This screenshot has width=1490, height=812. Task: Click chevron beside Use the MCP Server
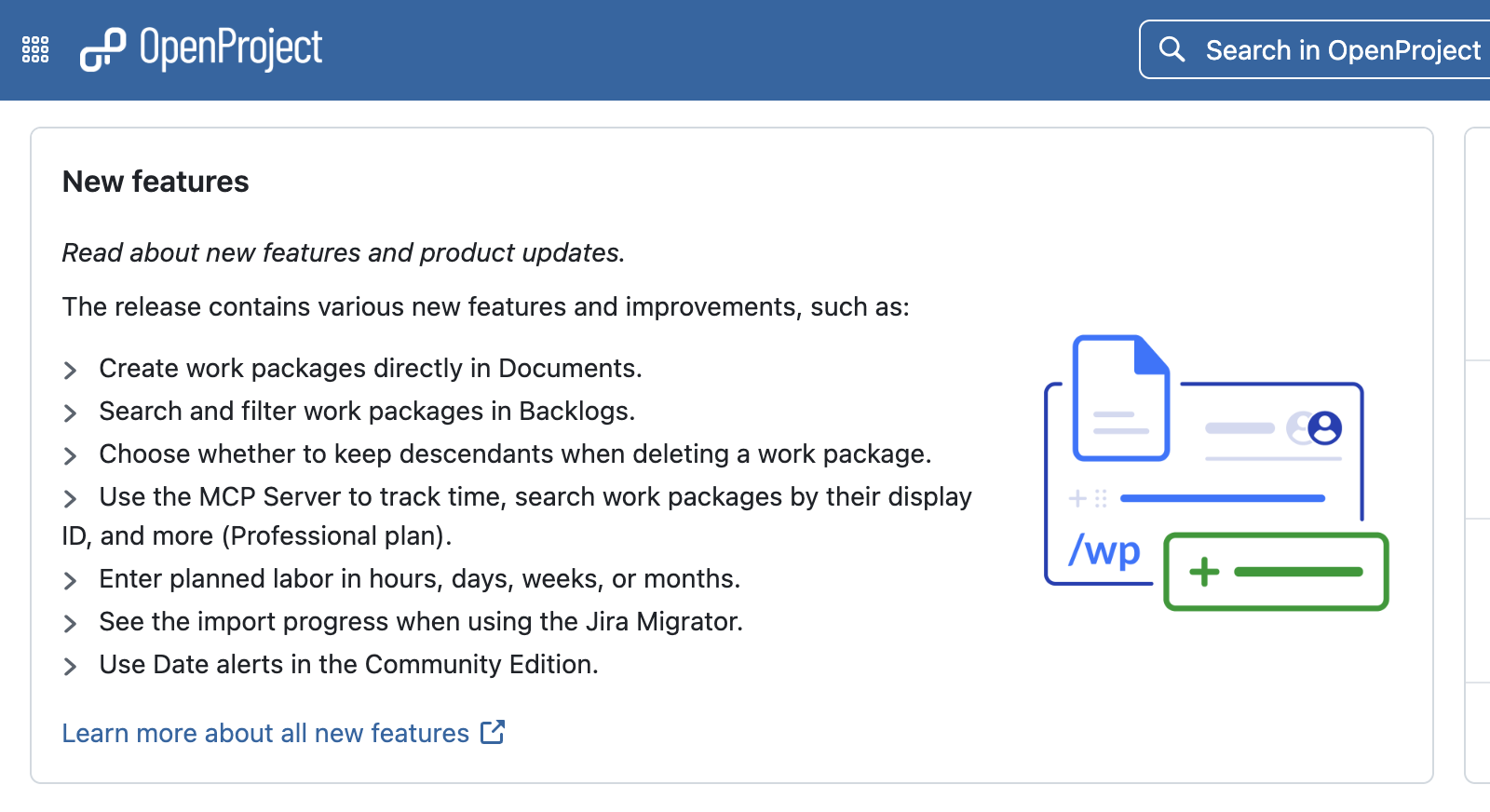(70, 499)
